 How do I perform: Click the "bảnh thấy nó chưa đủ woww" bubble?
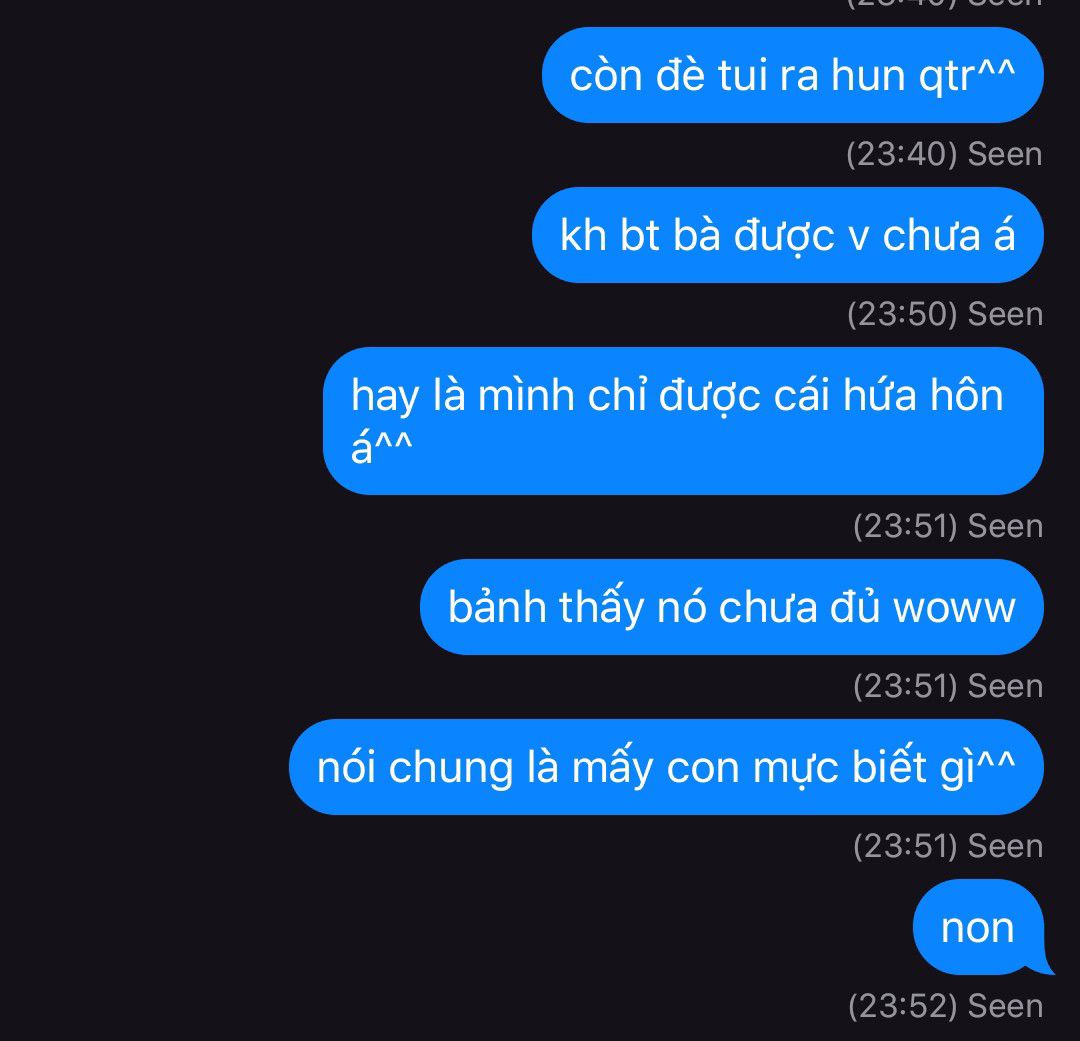(x=732, y=607)
